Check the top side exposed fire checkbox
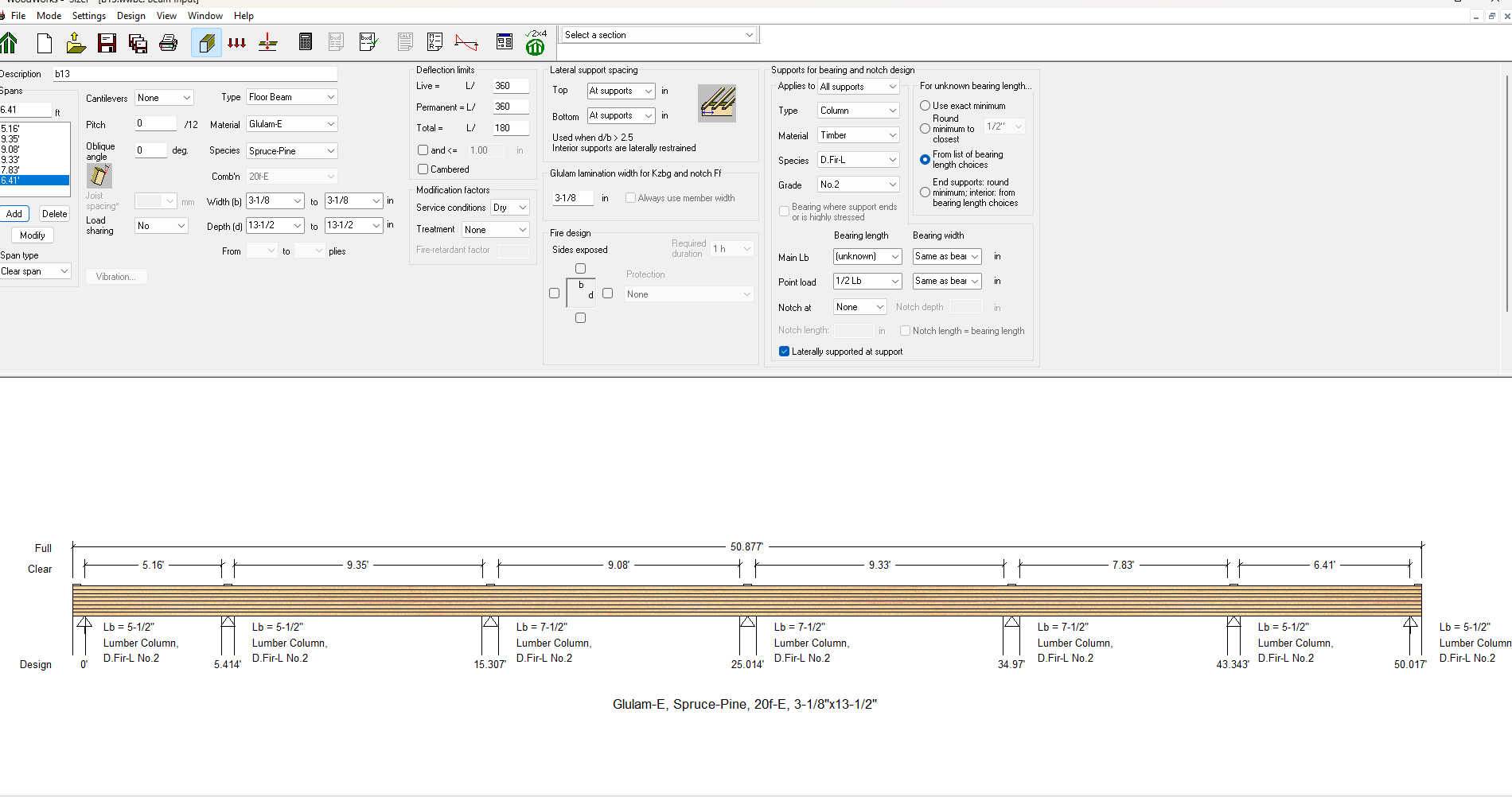This screenshot has width=1512, height=797. [580, 269]
